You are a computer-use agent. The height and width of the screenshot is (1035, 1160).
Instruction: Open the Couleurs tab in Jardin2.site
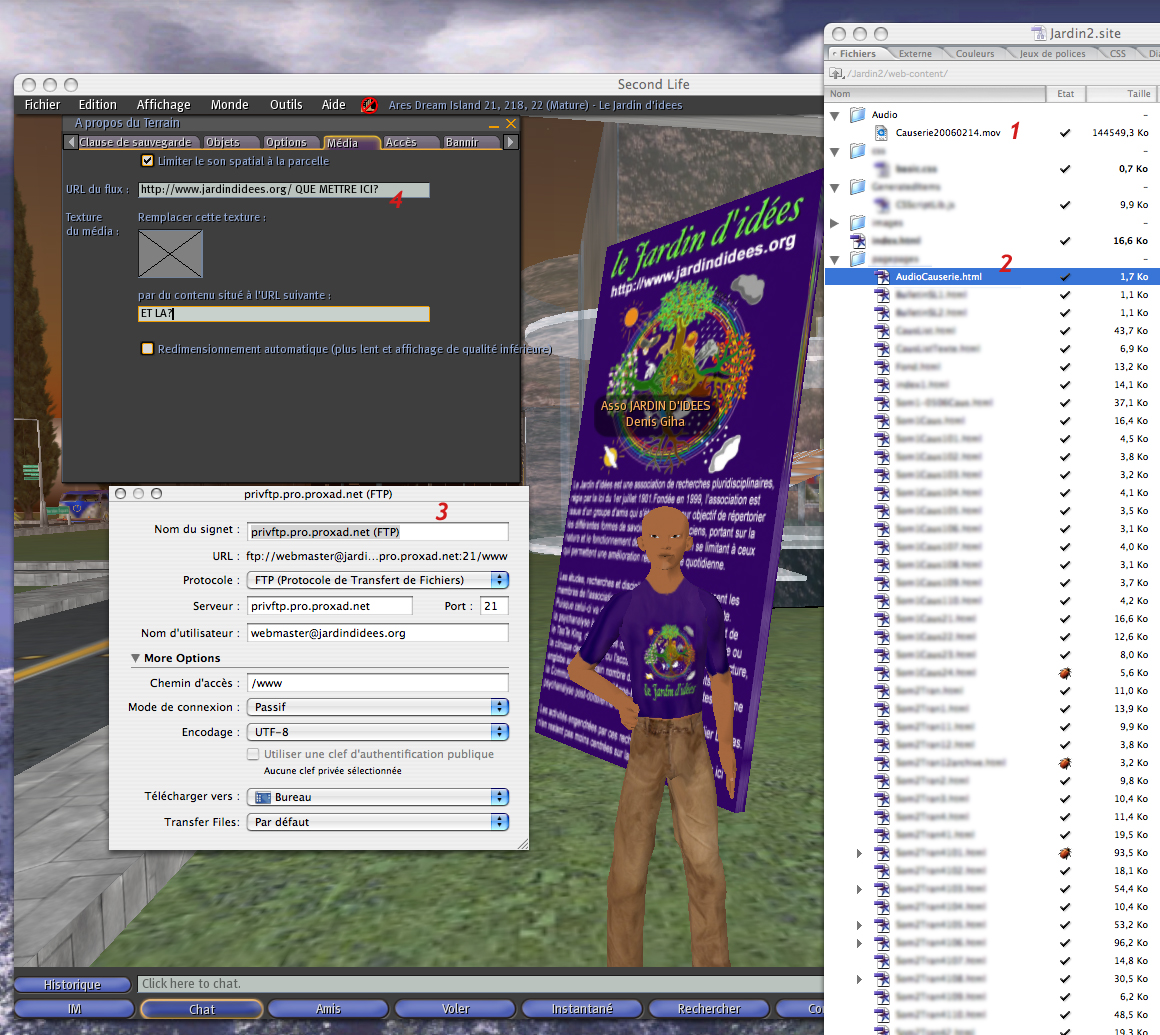tap(974, 53)
